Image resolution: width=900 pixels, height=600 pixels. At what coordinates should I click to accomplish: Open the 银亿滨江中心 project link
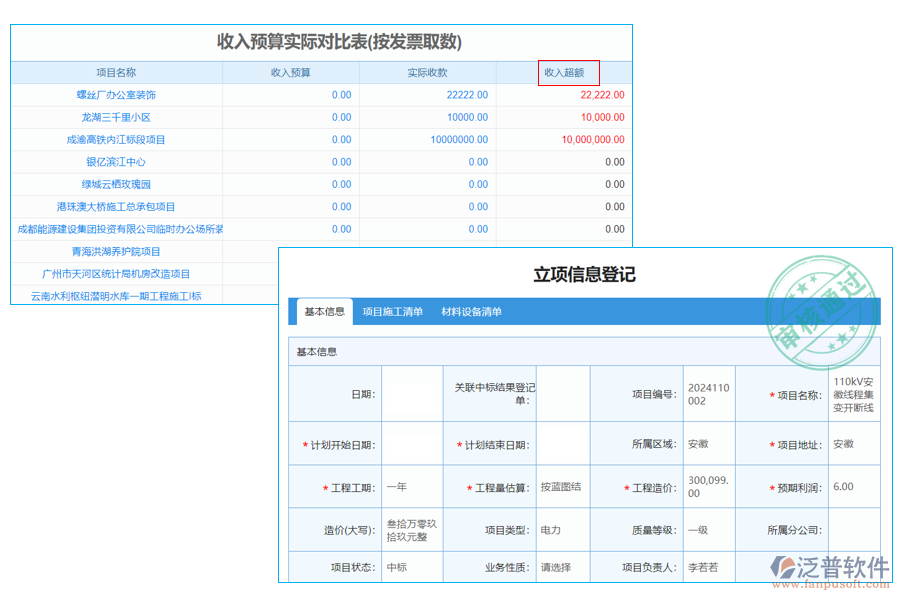(x=118, y=162)
